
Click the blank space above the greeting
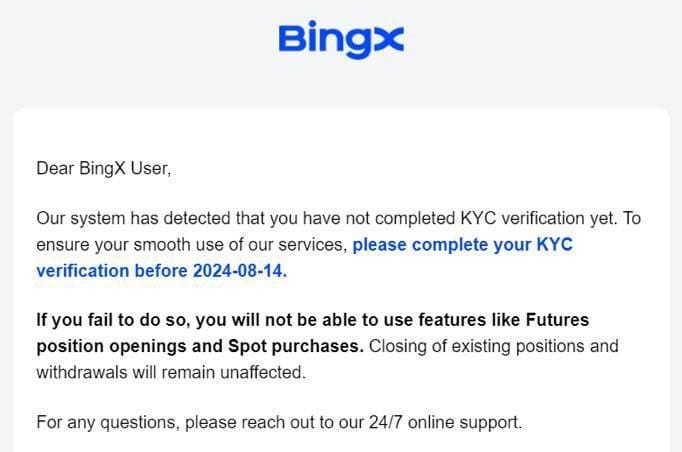pyautogui.click(x=341, y=133)
